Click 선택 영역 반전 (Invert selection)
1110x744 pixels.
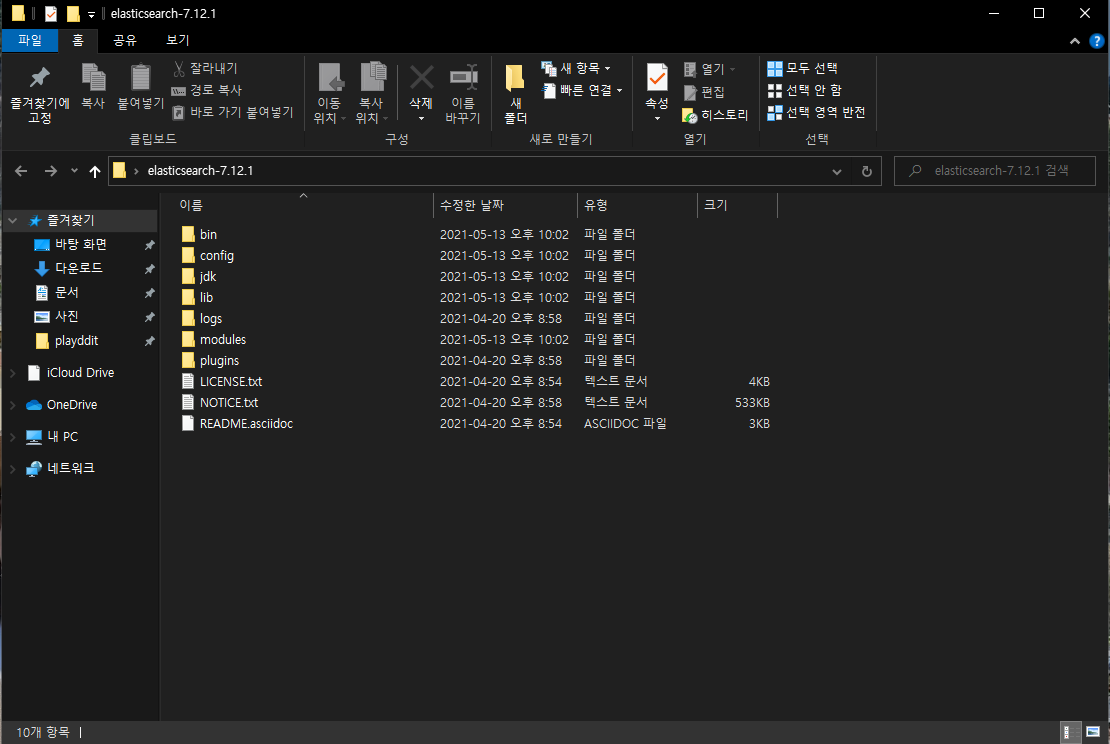(816, 112)
